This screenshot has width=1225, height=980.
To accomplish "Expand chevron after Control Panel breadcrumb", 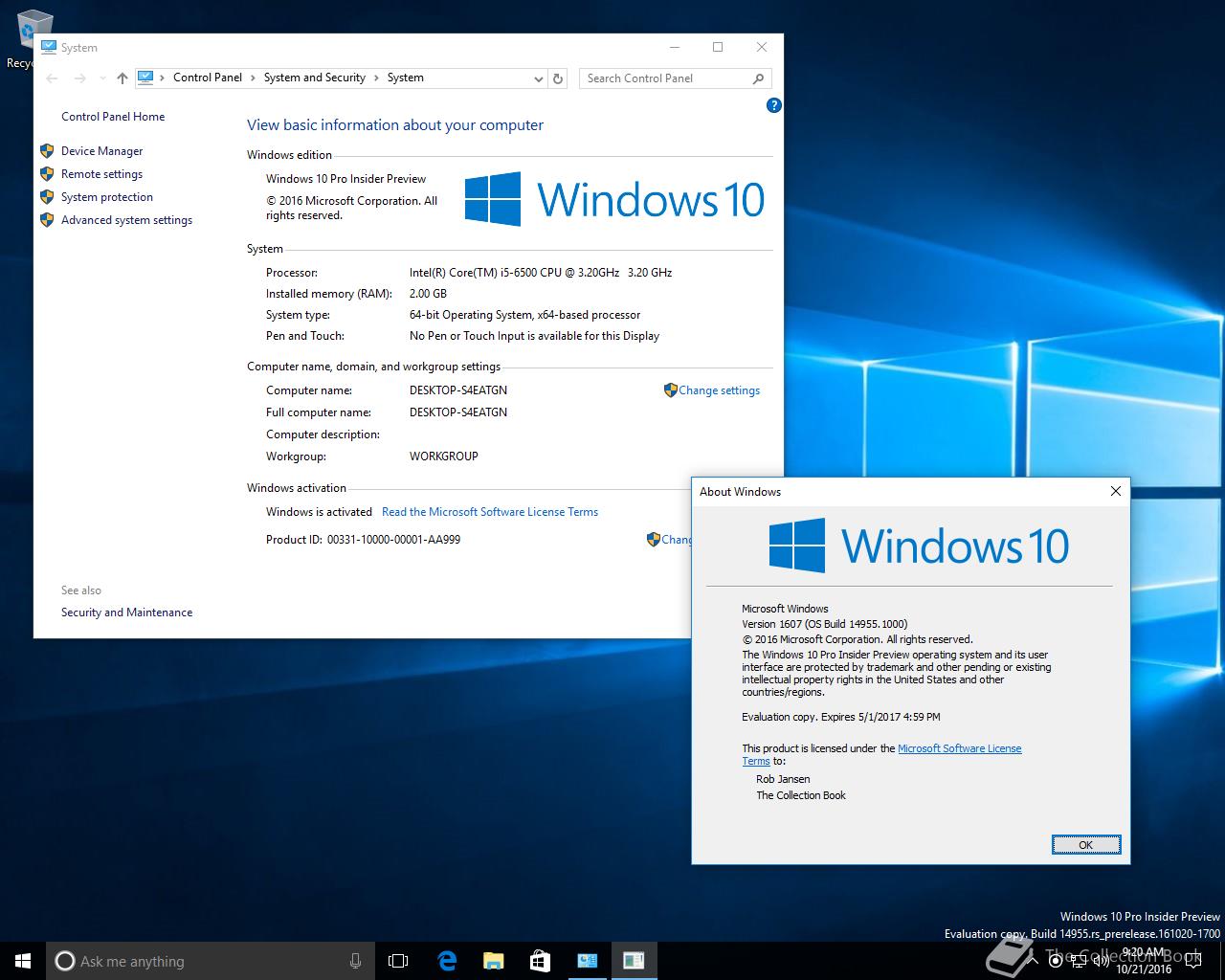I will coord(253,78).
